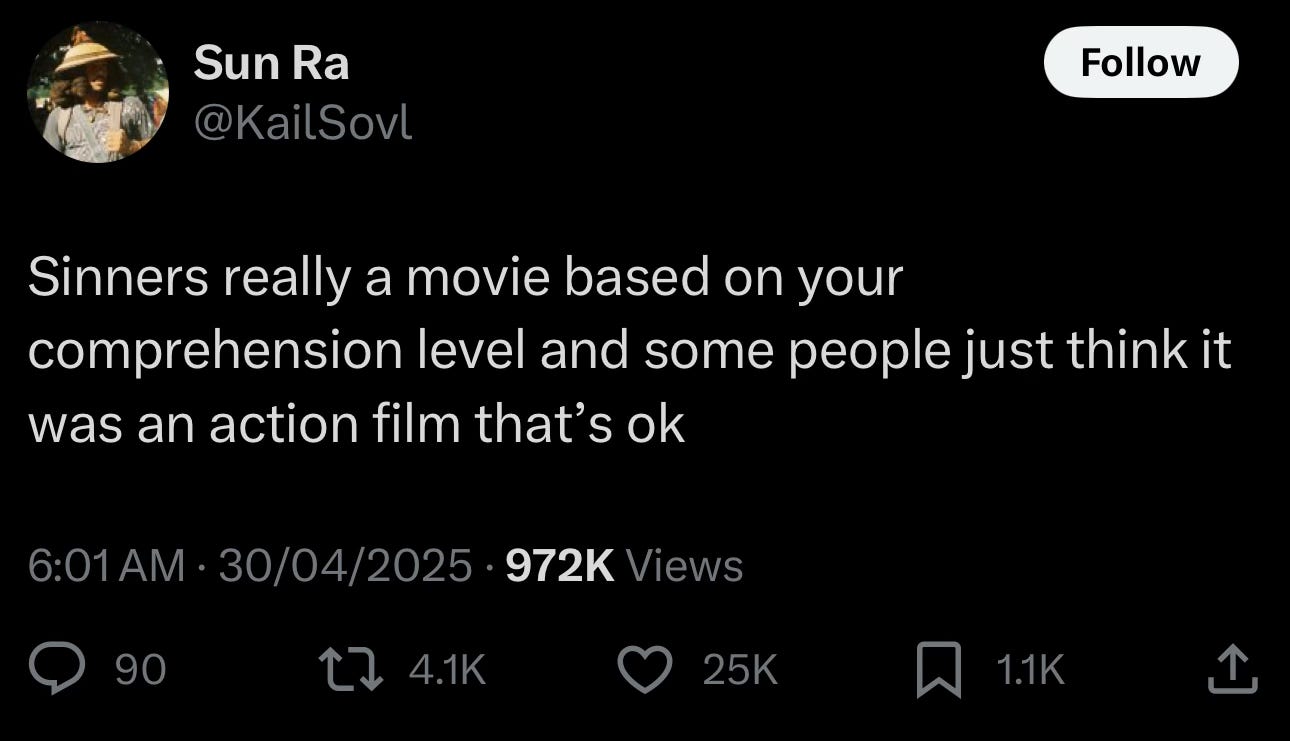
Task: Open the 25K likes count
Action: click(740, 669)
